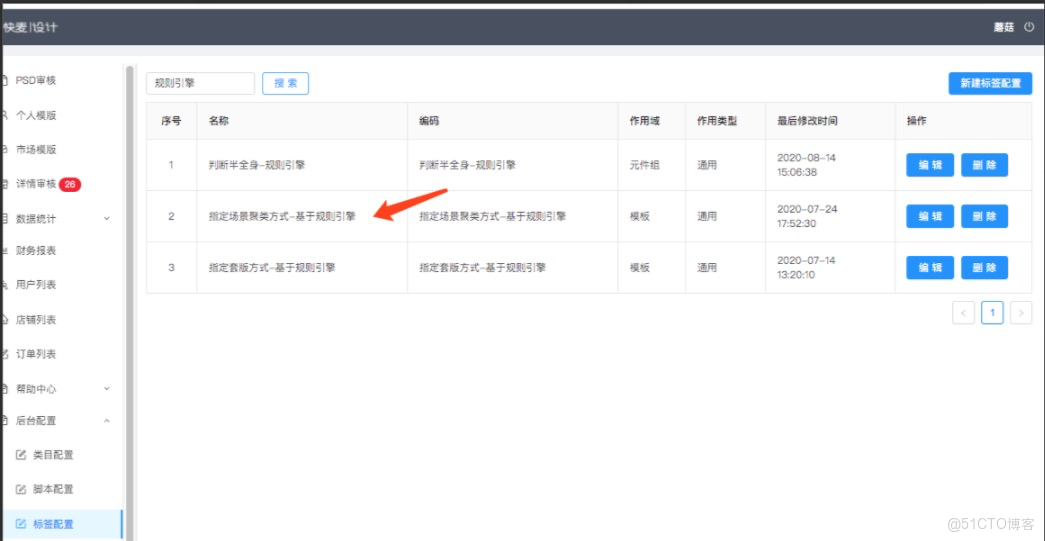Click the search box containing 规则引擎

click(201, 83)
